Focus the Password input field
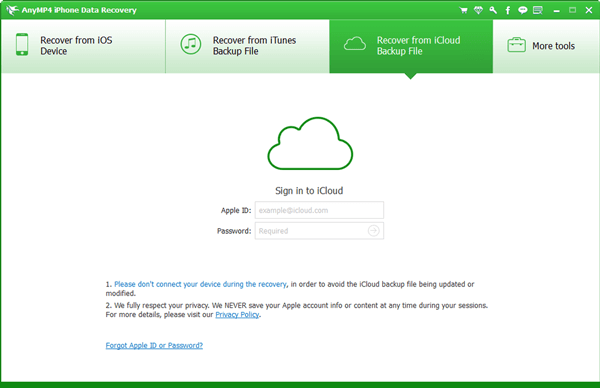Image resolution: width=600 pixels, height=388 pixels. (x=320, y=231)
